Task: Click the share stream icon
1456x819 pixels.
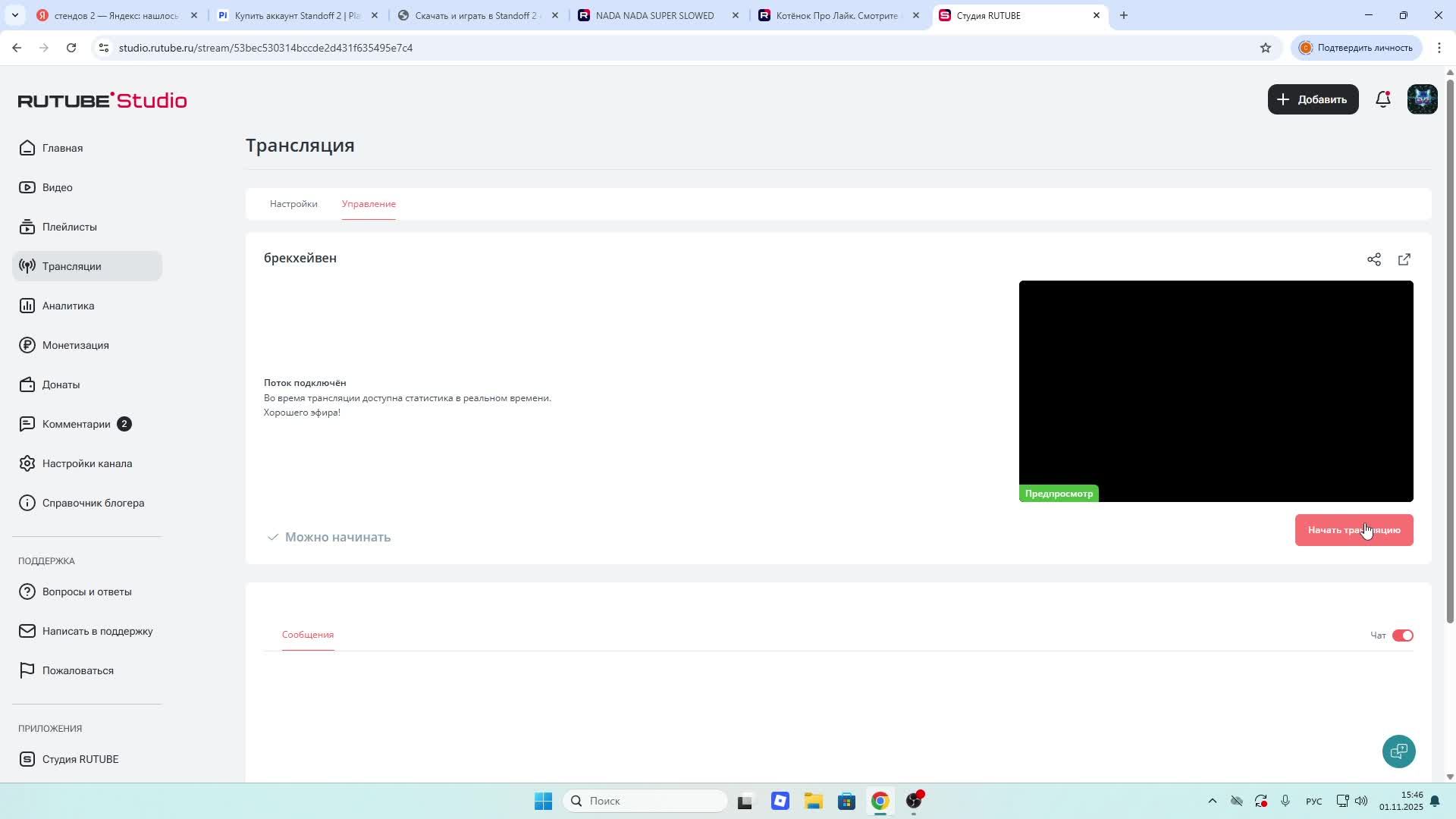Action: point(1373,259)
